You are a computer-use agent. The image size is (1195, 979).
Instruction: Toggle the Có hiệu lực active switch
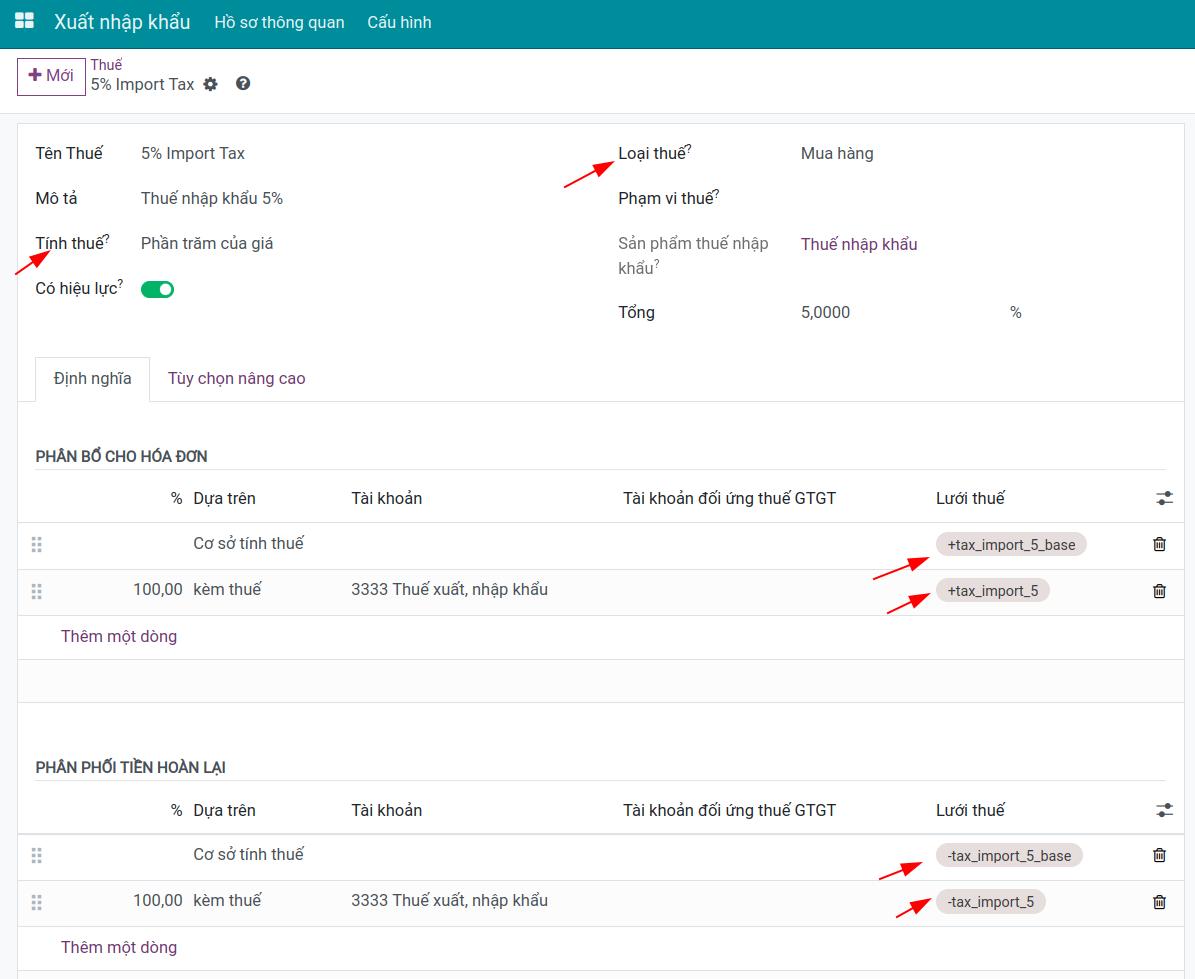click(x=158, y=290)
